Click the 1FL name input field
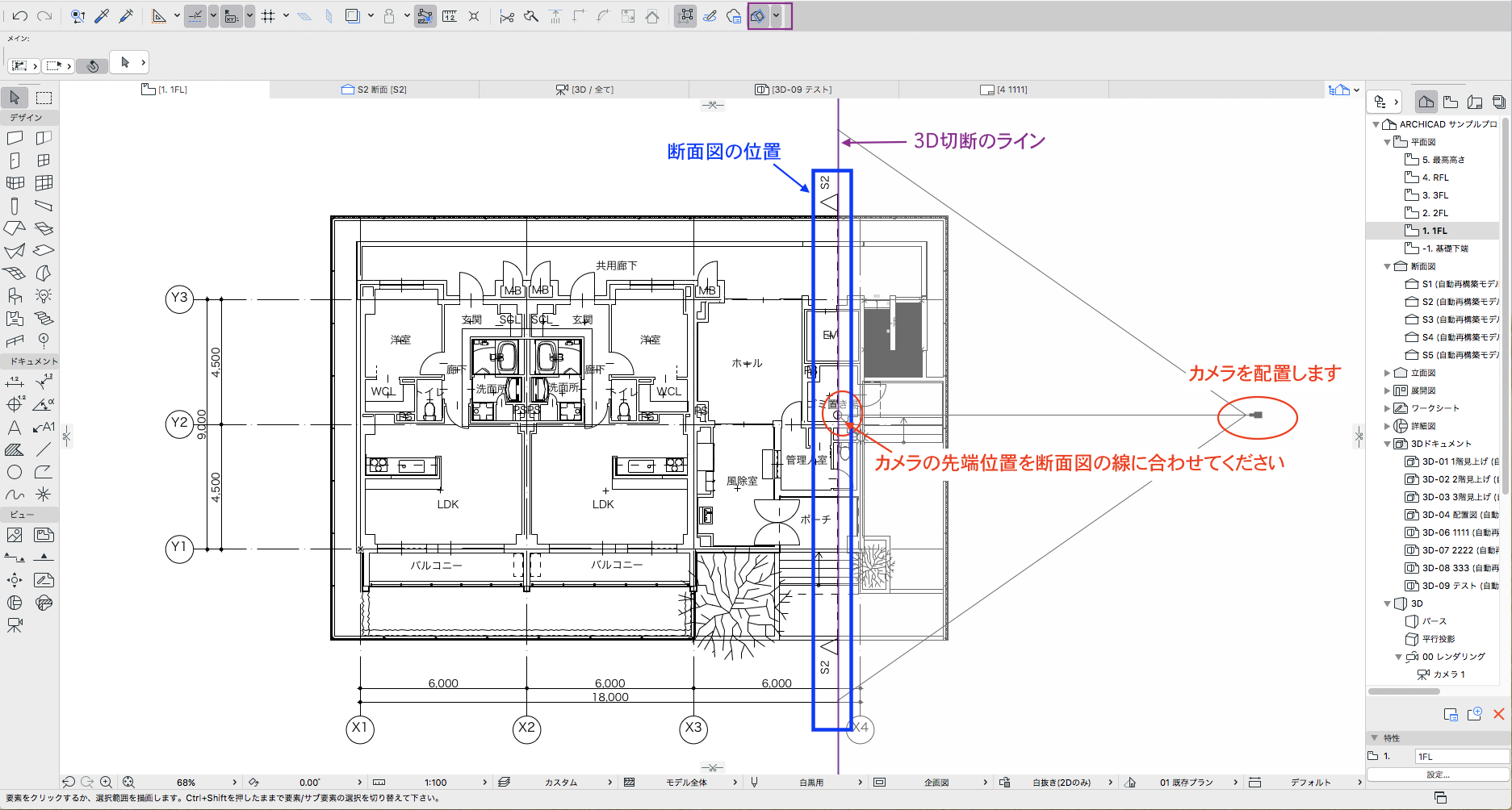Image resolution: width=1512 pixels, height=810 pixels. click(x=1462, y=757)
